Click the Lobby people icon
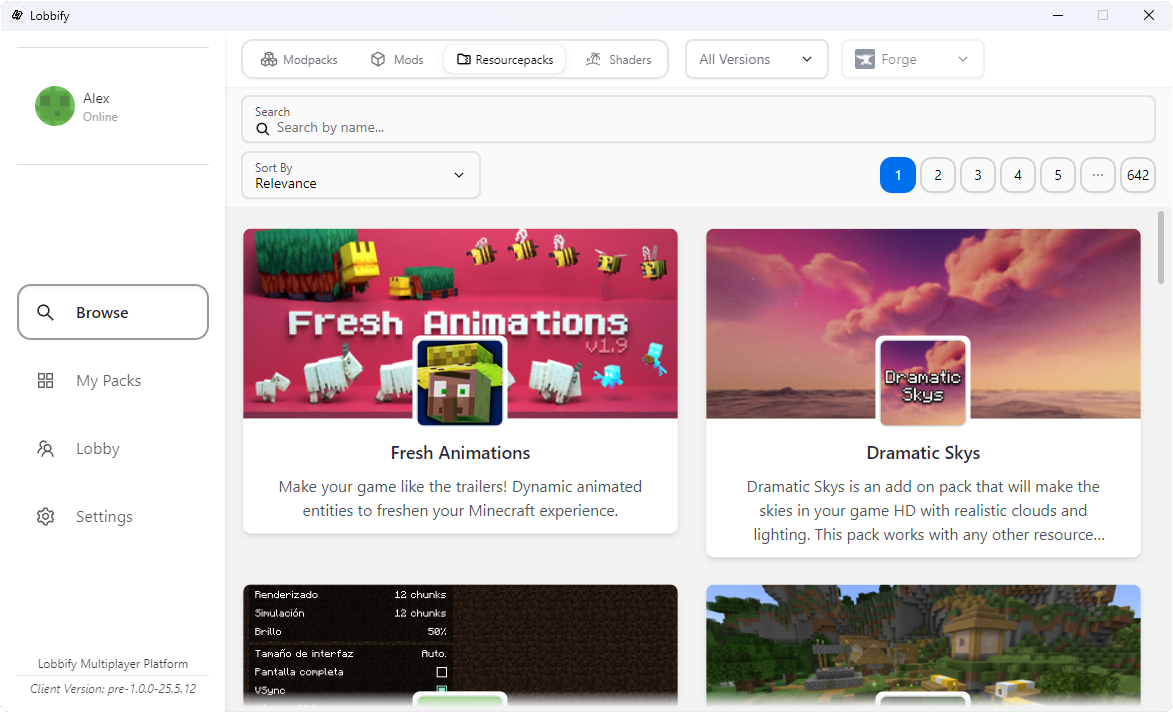This screenshot has width=1173, height=713. 46,449
